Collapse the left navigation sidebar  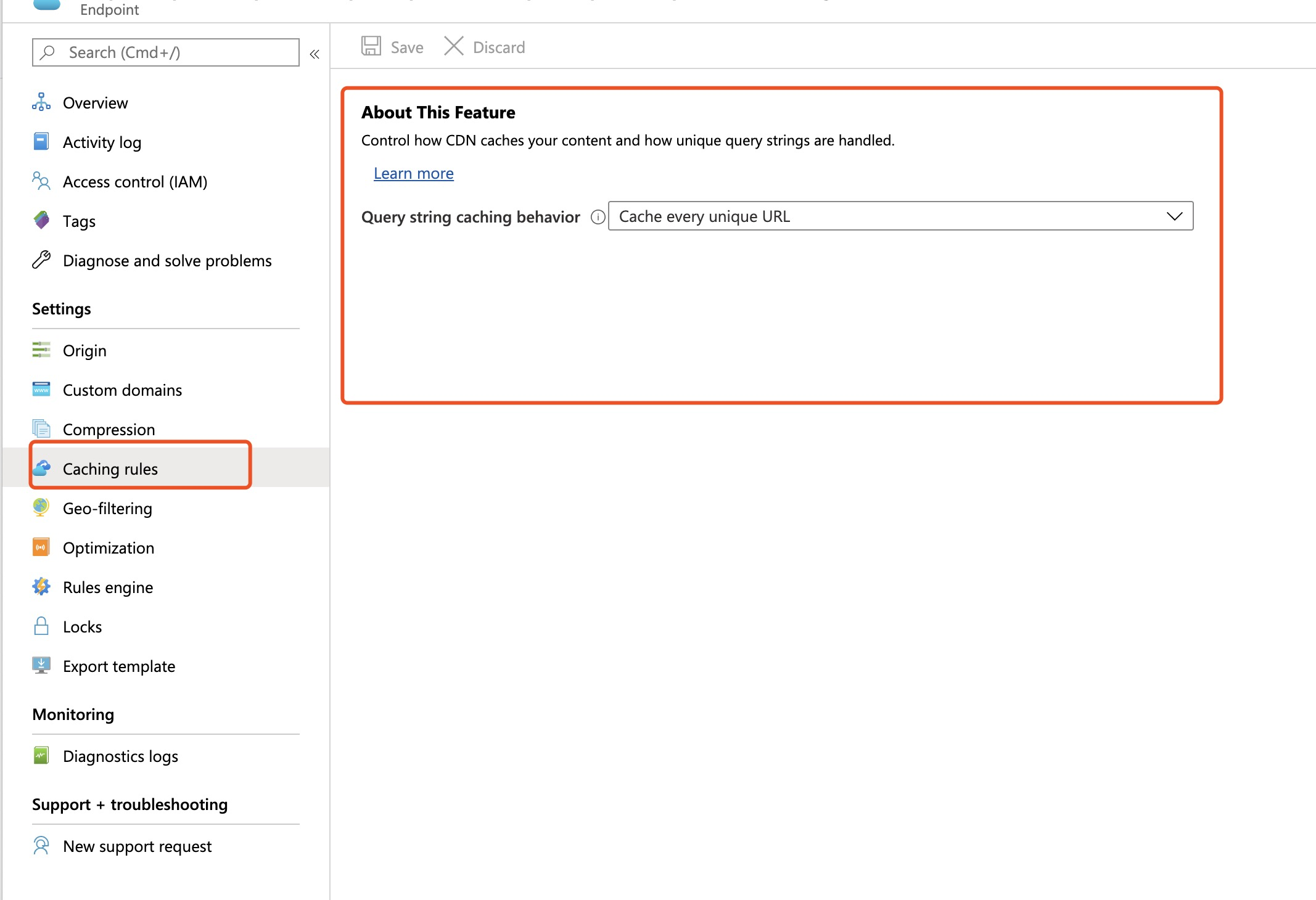[315, 54]
